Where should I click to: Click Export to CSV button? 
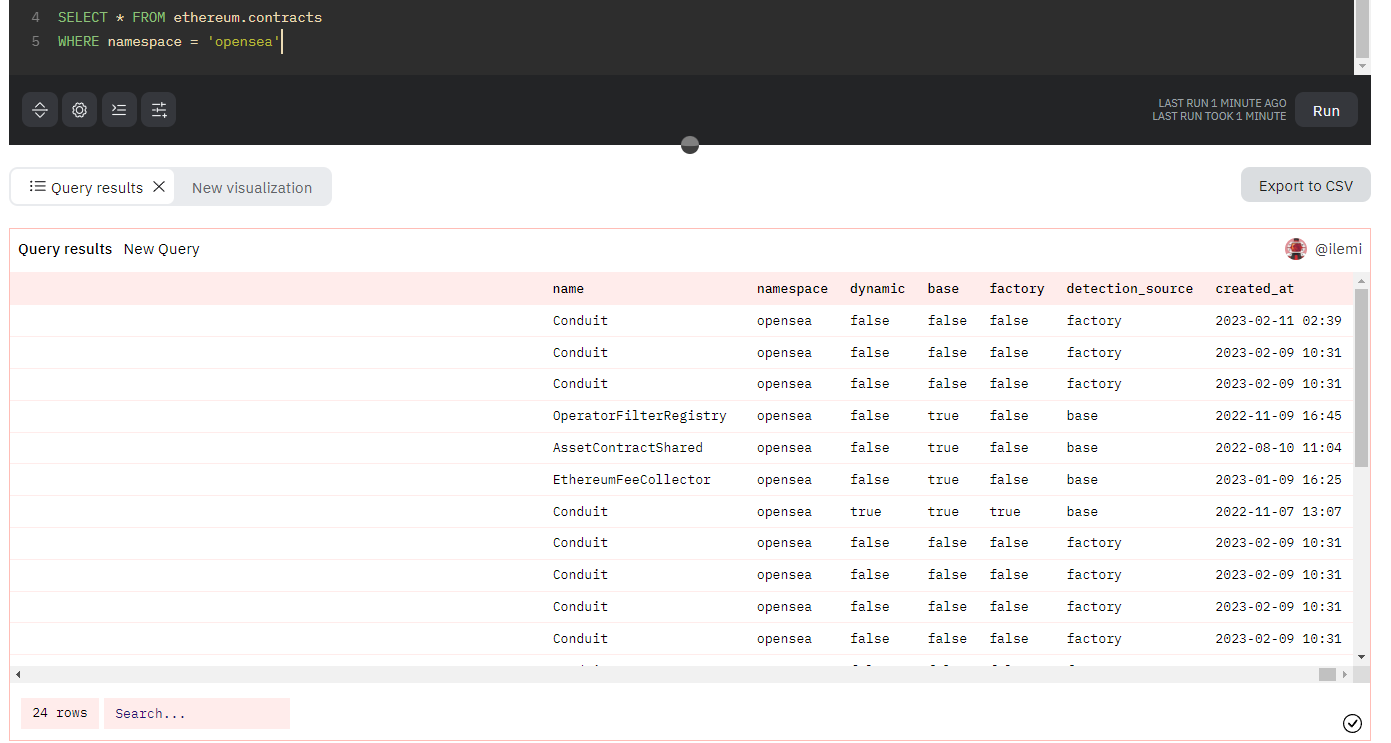click(1305, 185)
